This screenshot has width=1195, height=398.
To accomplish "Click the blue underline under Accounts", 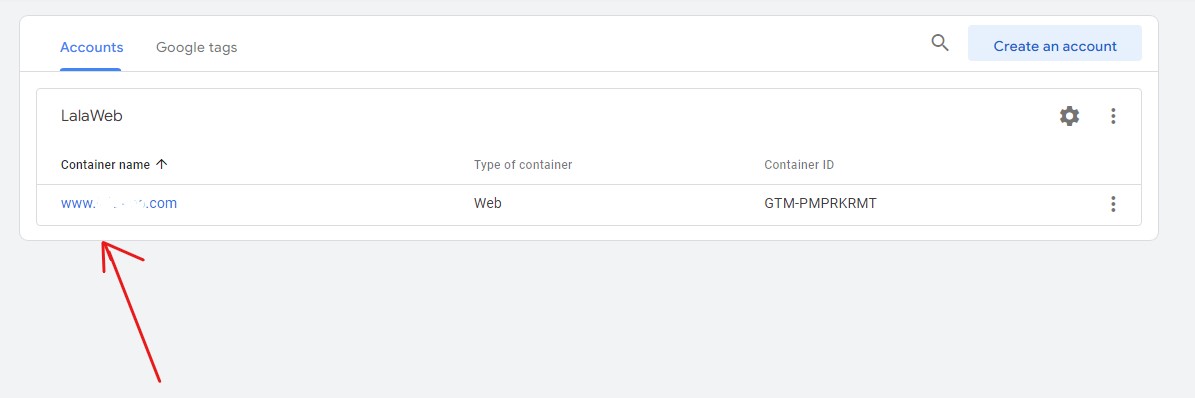I will coord(91,69).
